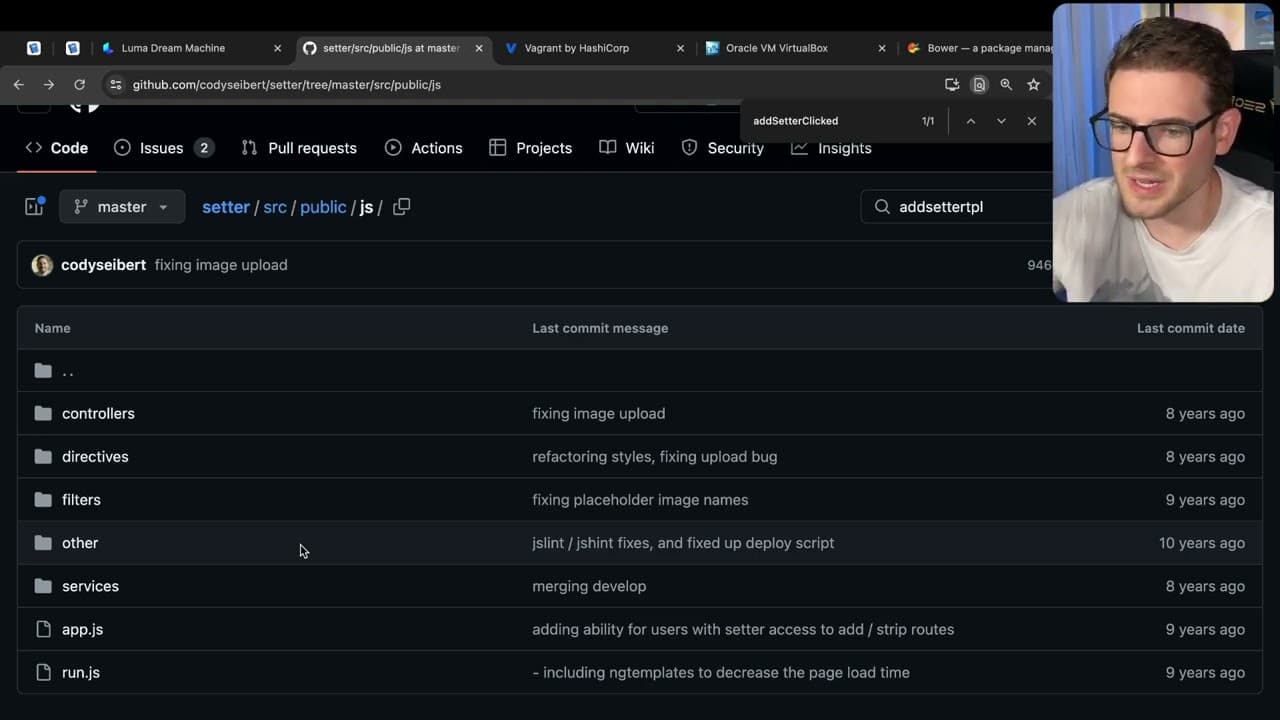Click the zoom magnifier icon in address bar
1280x720 pixels.
coord(1006,85)
